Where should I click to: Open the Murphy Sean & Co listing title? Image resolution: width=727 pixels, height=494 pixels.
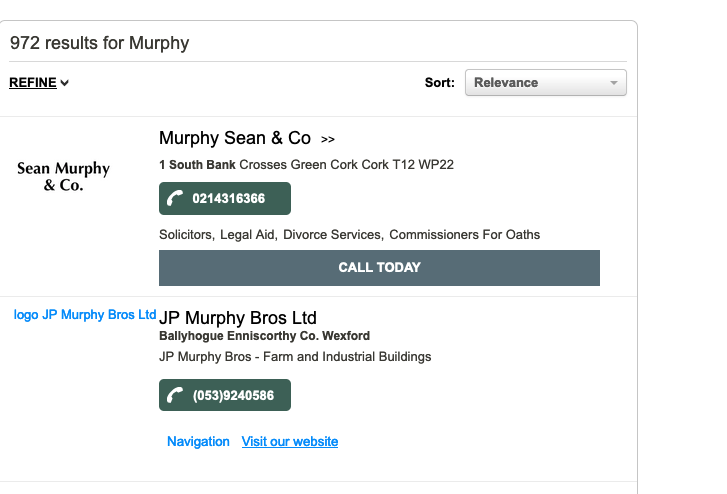pyautogui.click(x=235, y=138)
